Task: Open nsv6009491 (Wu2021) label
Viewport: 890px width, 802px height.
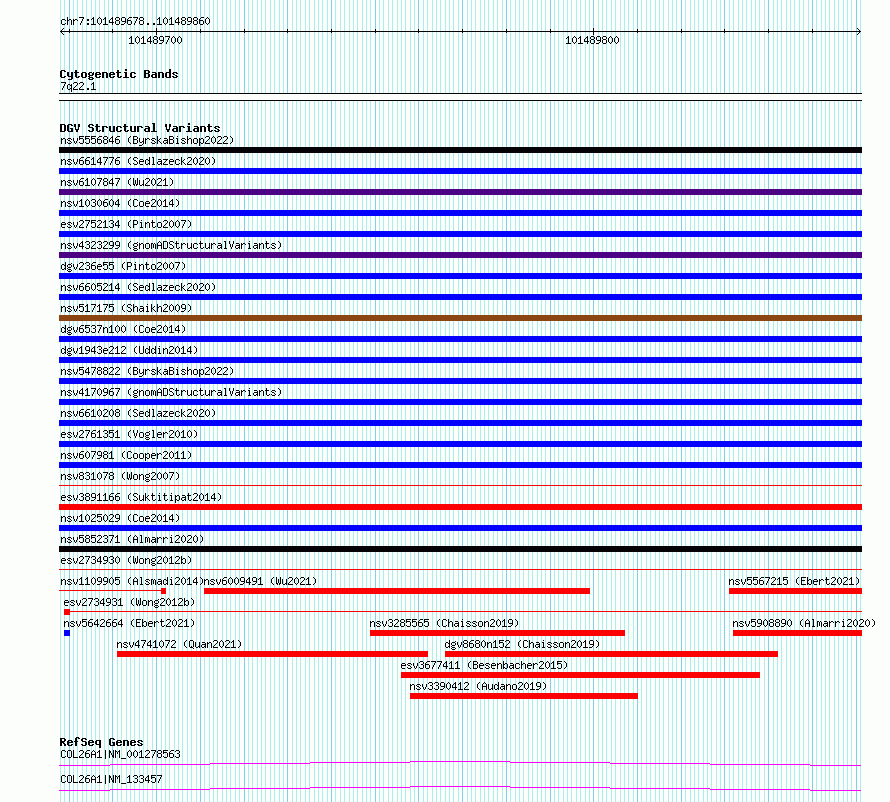Action: 260,581
